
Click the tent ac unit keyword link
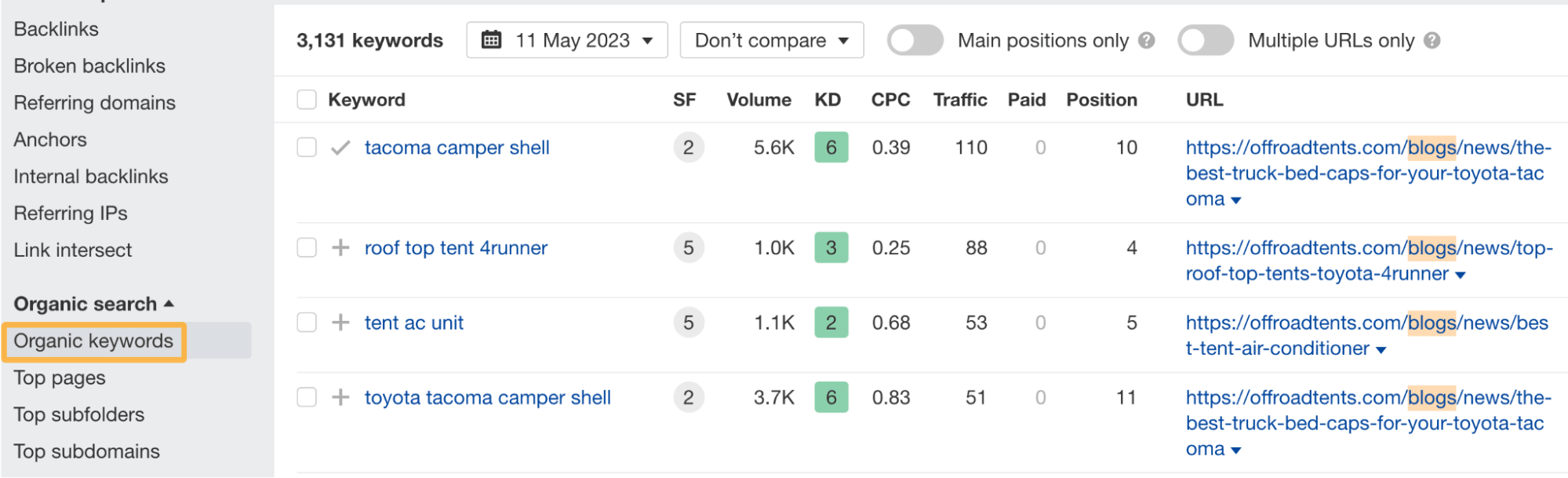413,322
